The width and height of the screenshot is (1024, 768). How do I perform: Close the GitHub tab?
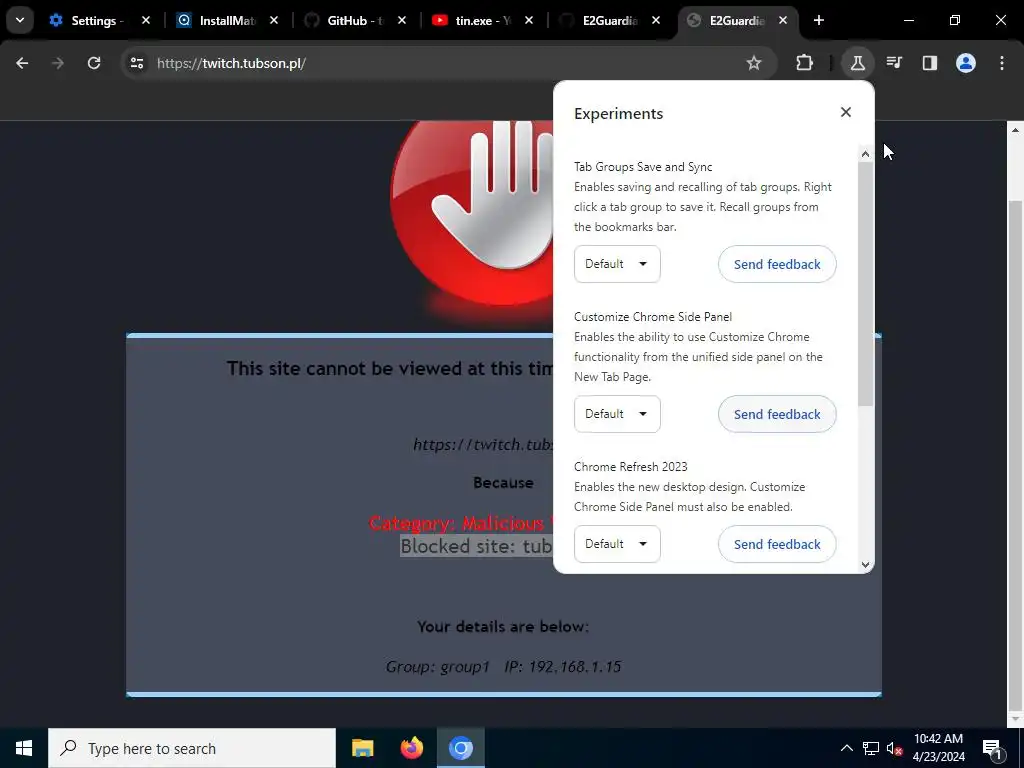click(x=402, y=21)
